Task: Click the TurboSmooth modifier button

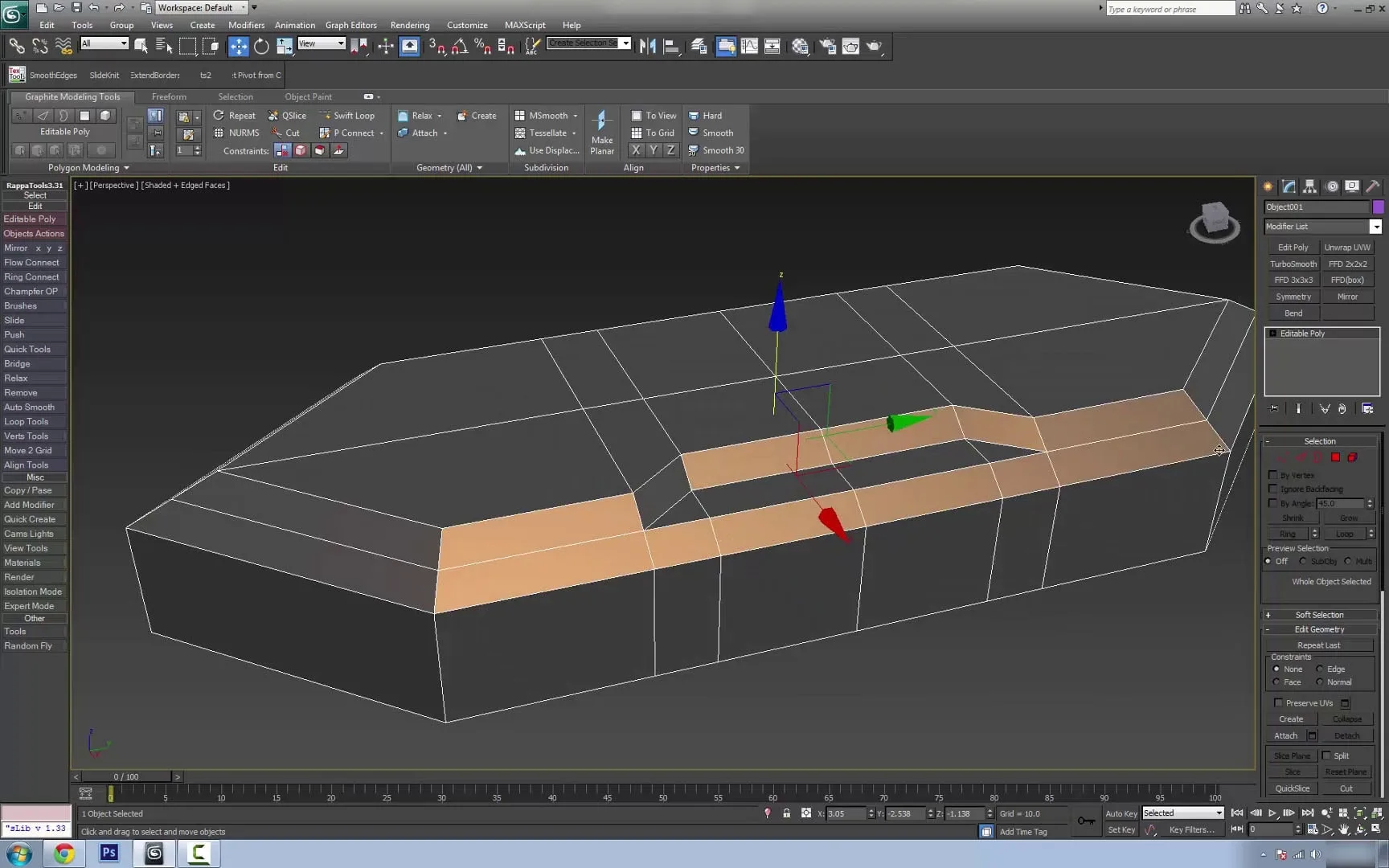Action: pyautogui.click(x=1293, y=264)
